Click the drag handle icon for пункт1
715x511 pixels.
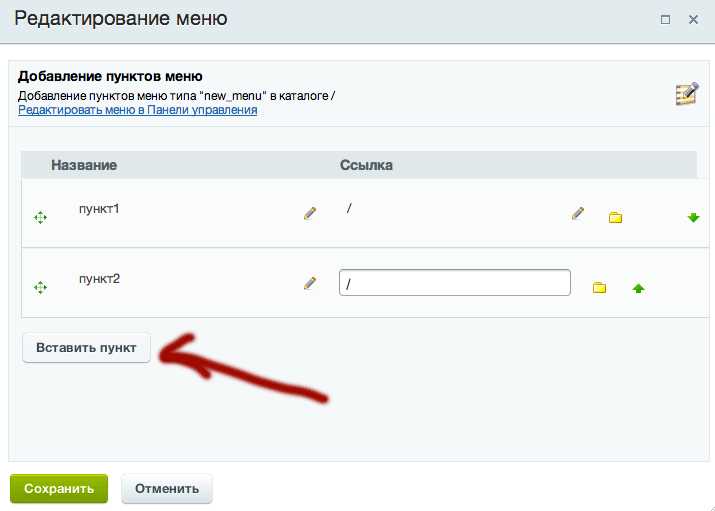point(40,217)
